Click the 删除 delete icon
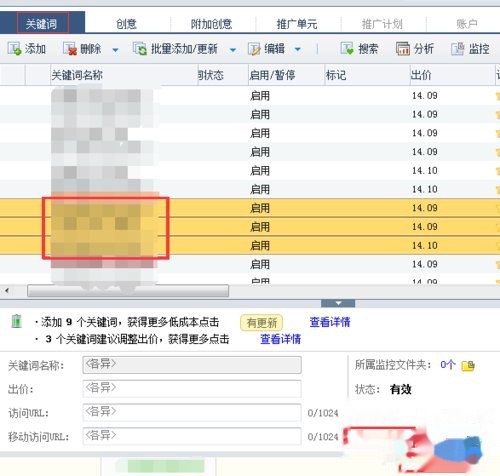The height and width of the screenshot is (476, 500). [70, 49]
